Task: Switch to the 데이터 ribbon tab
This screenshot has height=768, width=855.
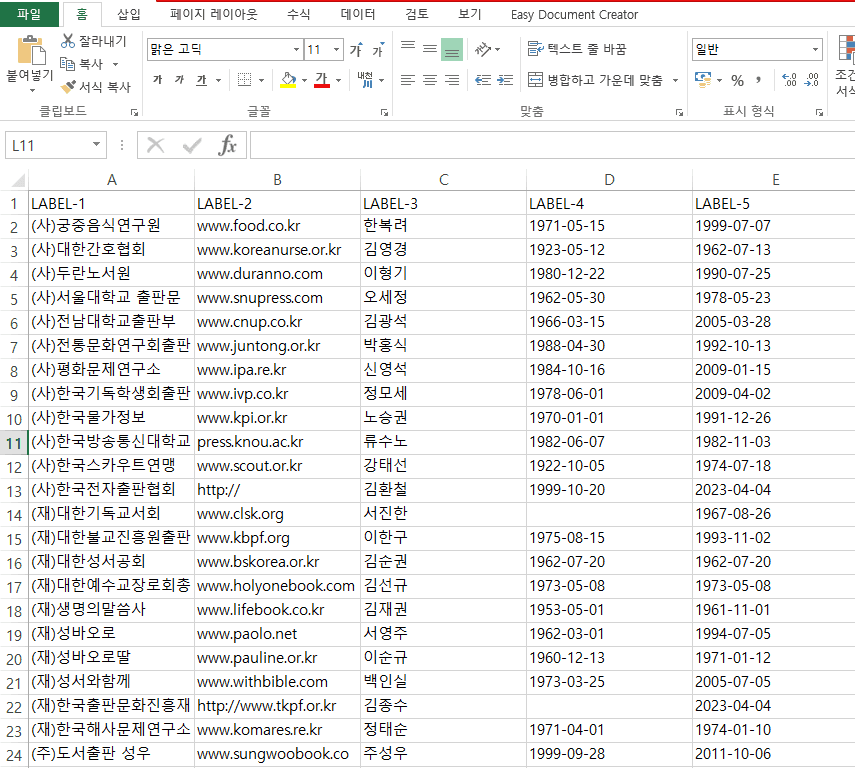Action: (x=358, y=14)
